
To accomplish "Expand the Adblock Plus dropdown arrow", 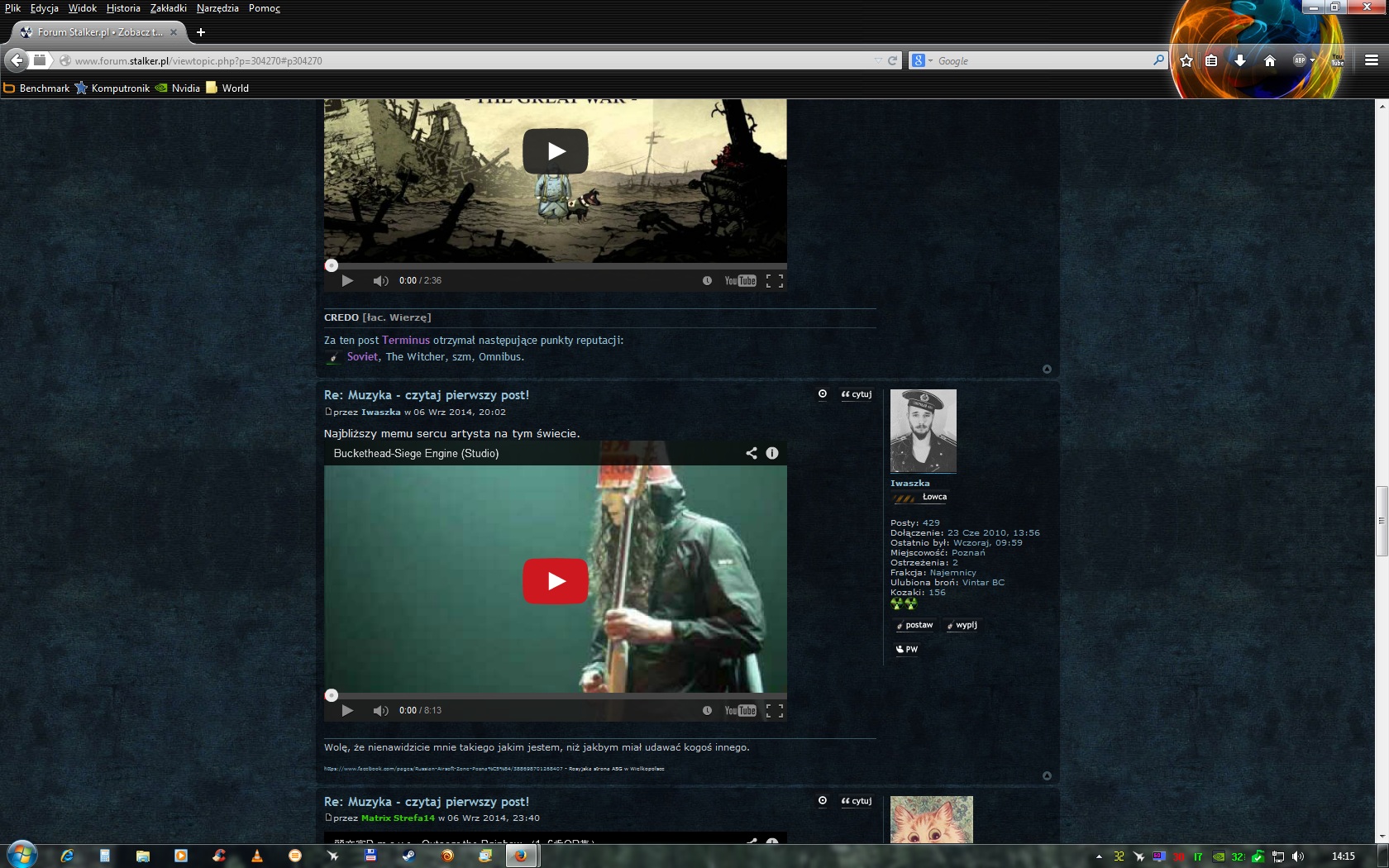I will click(1312, 60).
